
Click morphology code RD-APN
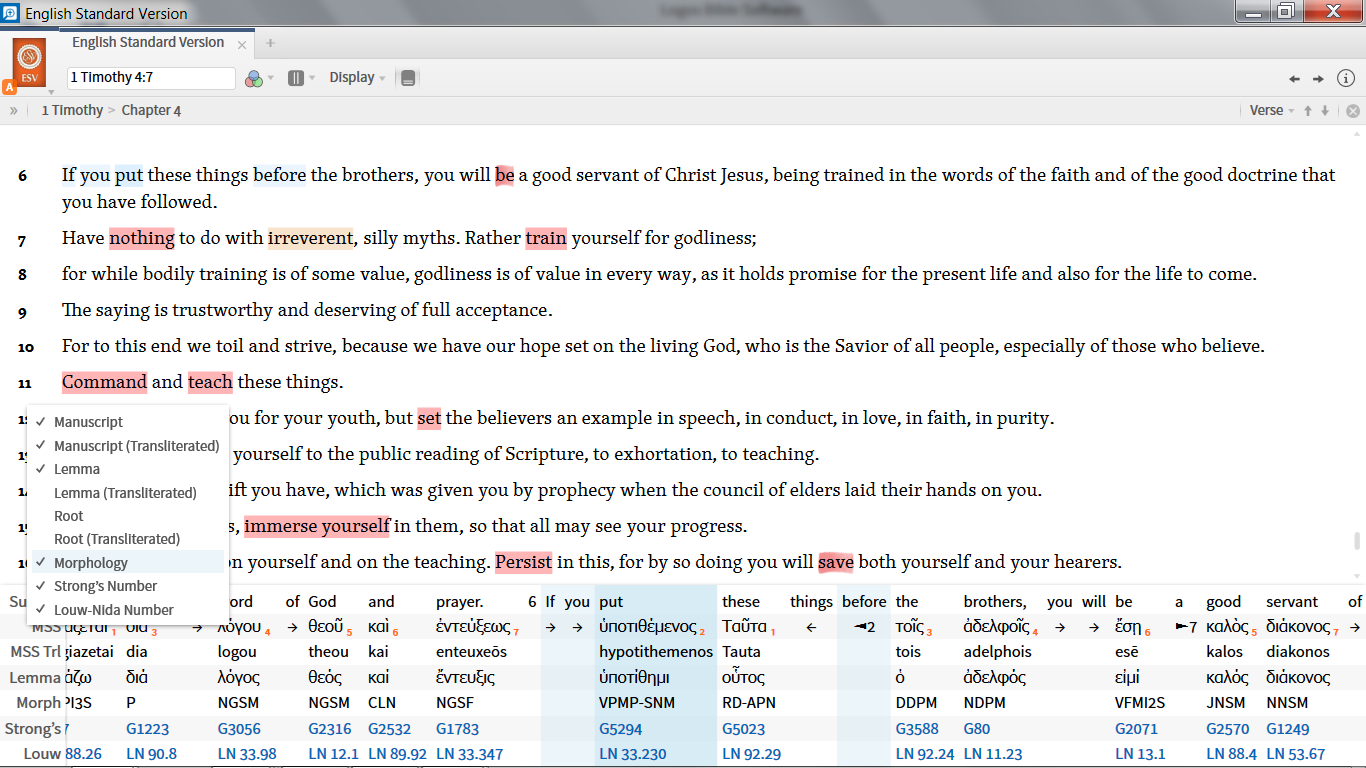tap(750, 703)
